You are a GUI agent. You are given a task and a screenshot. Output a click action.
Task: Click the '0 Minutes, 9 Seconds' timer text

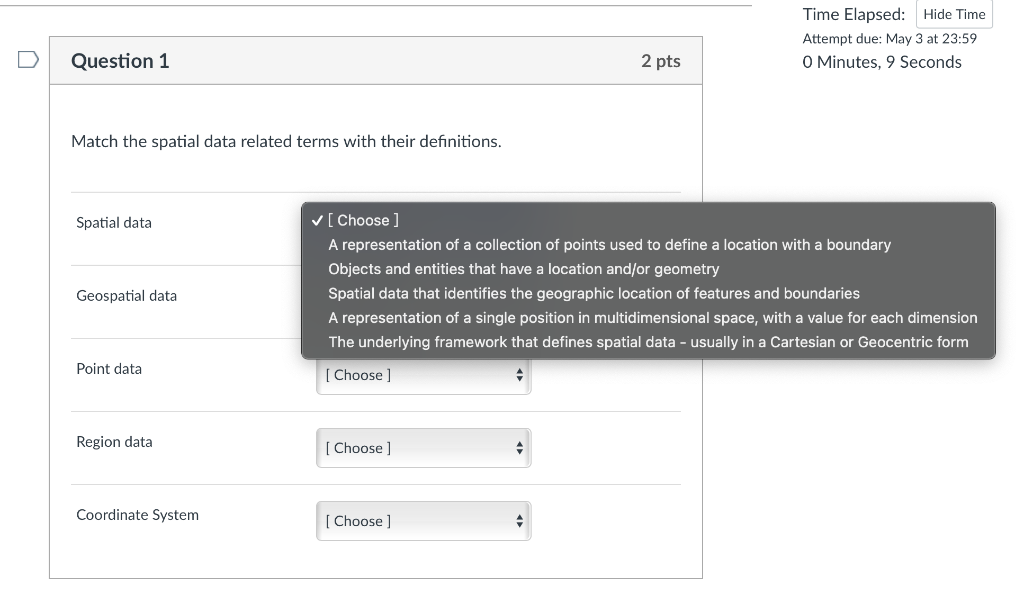[882, 62]
